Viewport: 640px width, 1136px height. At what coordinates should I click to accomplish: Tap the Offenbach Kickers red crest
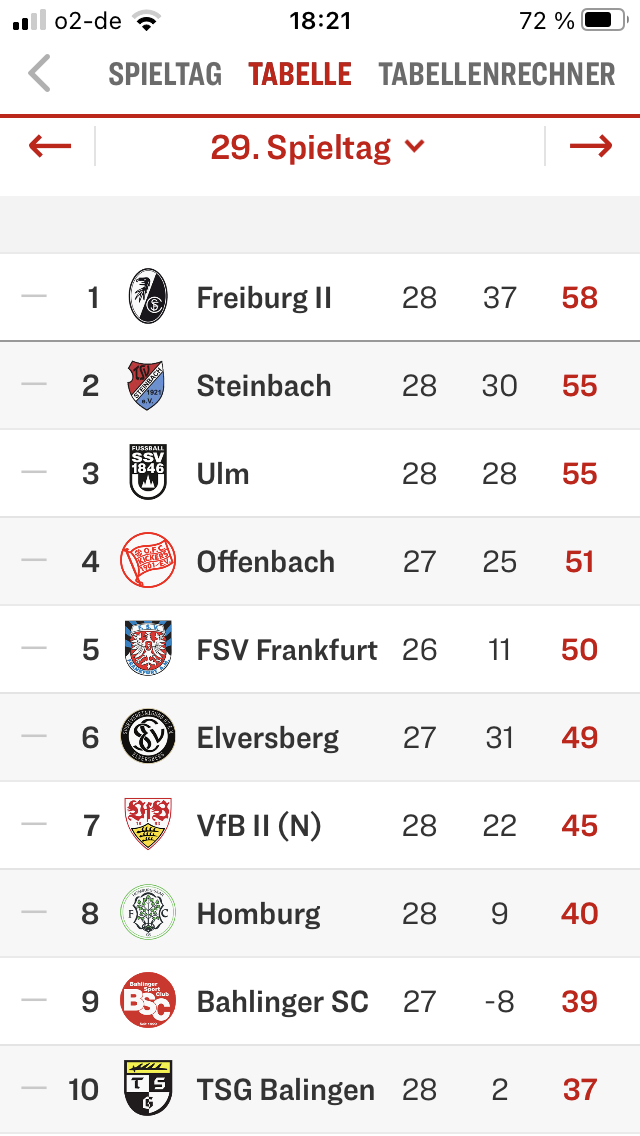tap(148, 560)
